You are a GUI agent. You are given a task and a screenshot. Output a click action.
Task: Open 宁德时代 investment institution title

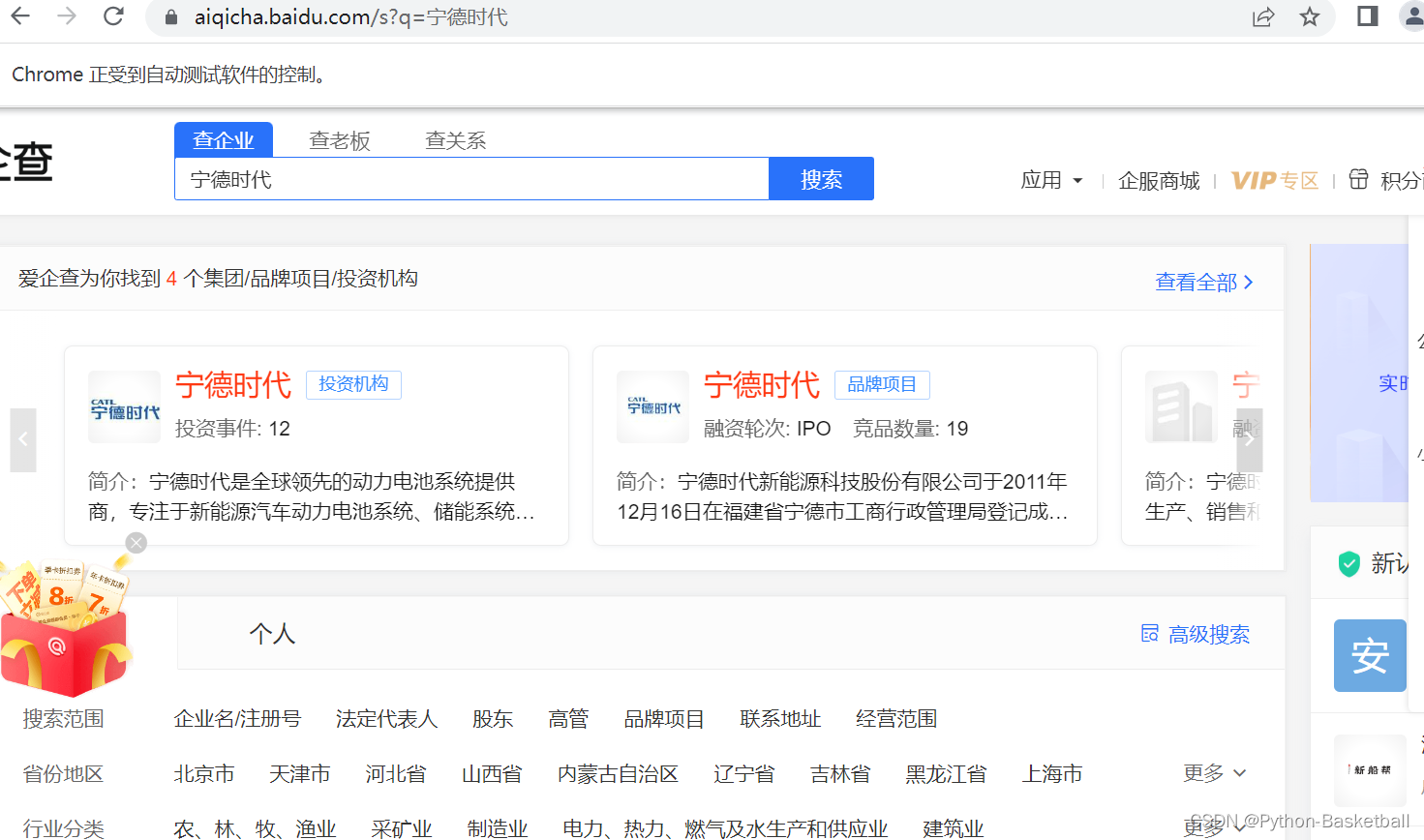tap(233, 385)
